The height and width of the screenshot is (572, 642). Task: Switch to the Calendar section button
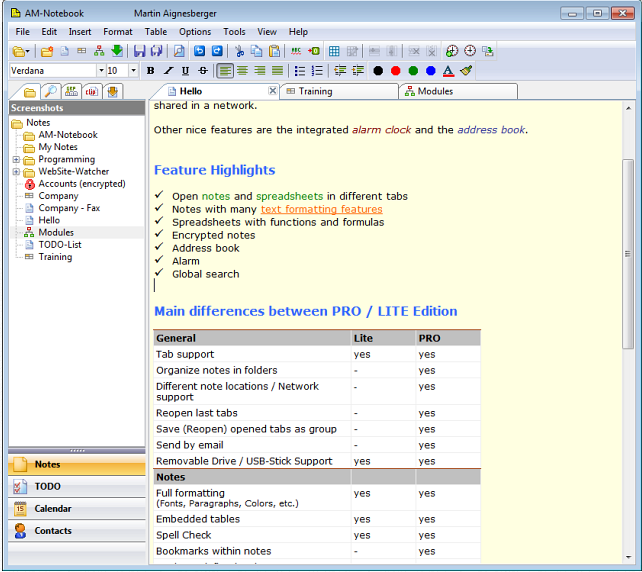tap(54, 509)
